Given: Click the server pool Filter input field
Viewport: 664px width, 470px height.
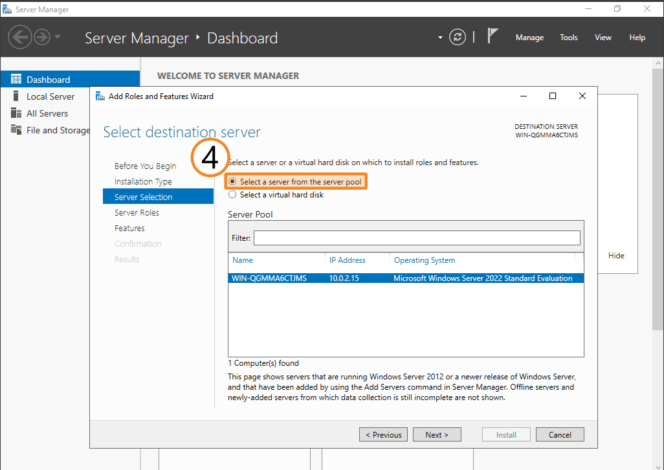Looking at the screenshot, I should coord(417,238).
